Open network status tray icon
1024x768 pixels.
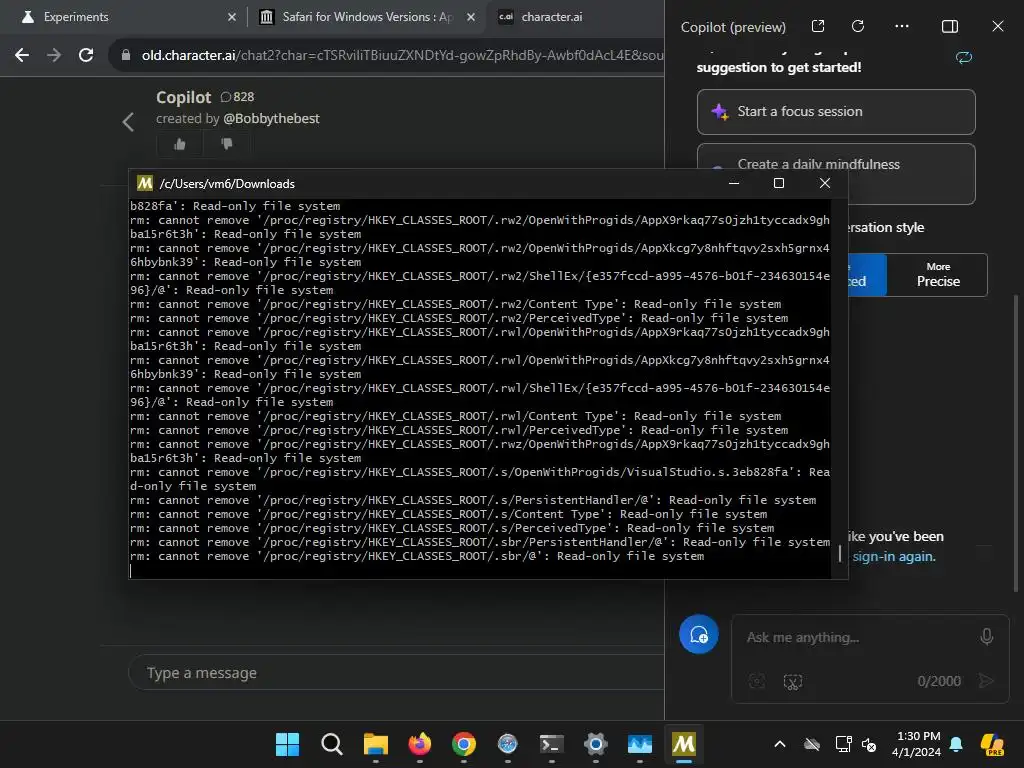pyautogui.click(x=843, y=744)
